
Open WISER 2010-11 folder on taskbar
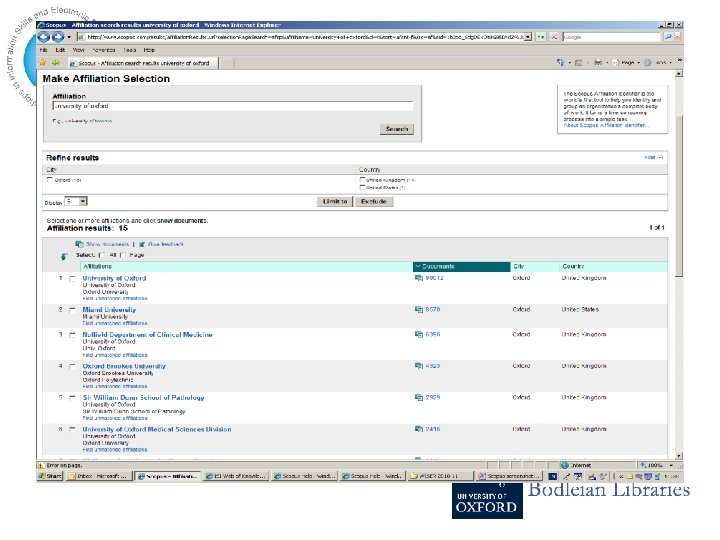click(440, 476)
